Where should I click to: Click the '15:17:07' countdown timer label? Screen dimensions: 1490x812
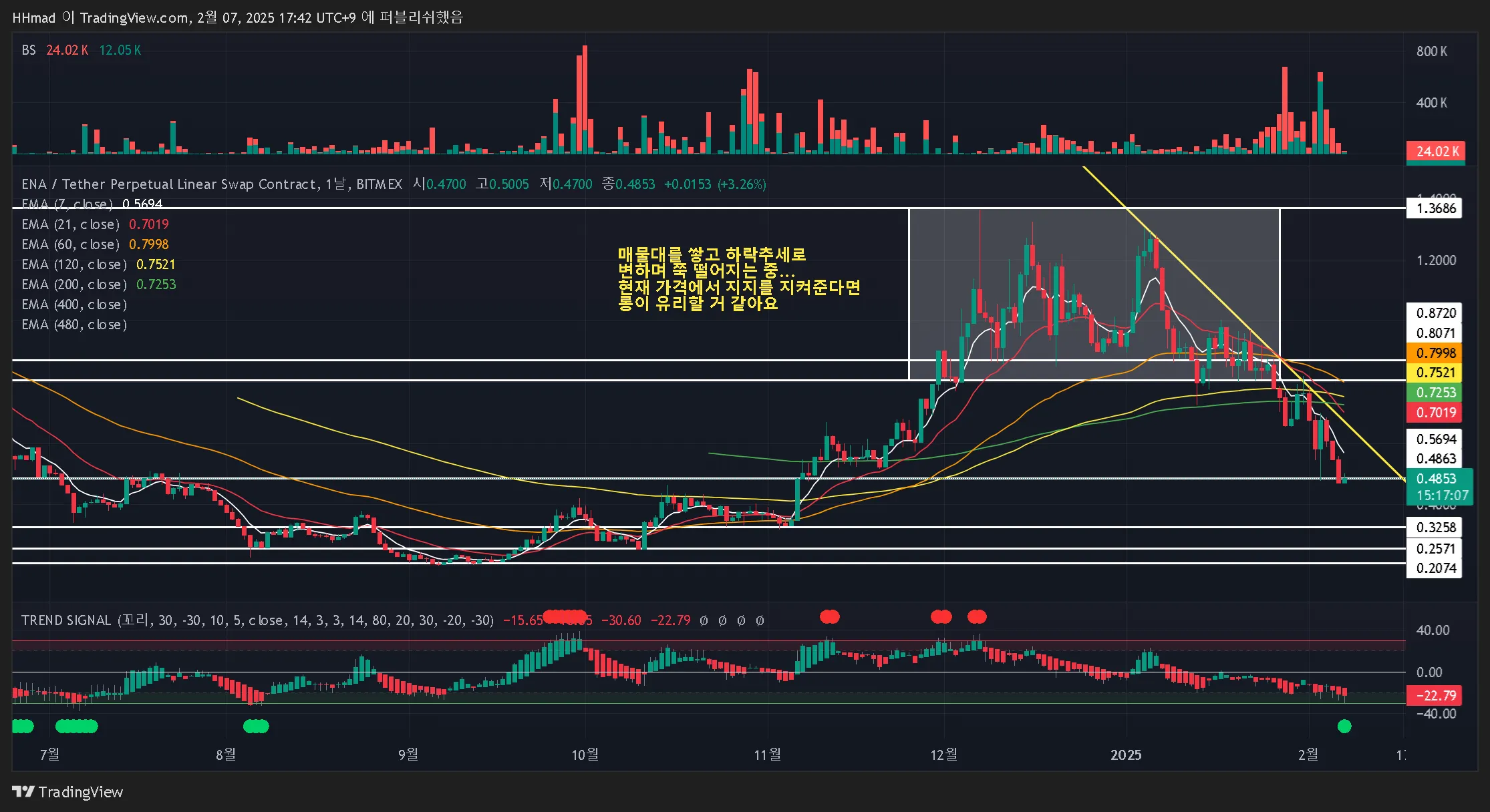click(1443, 496)
